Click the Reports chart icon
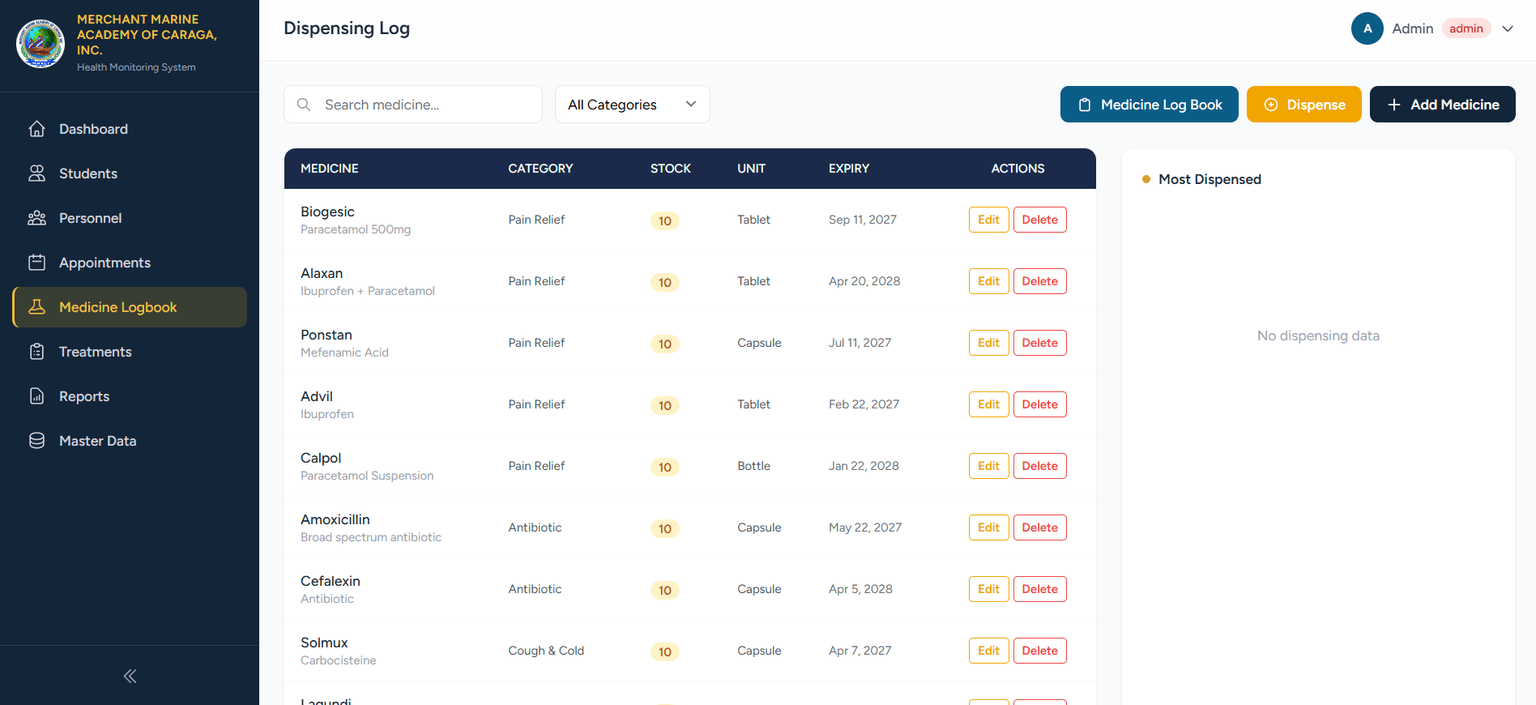1536x705 pixels. click(x=37, y=396)
